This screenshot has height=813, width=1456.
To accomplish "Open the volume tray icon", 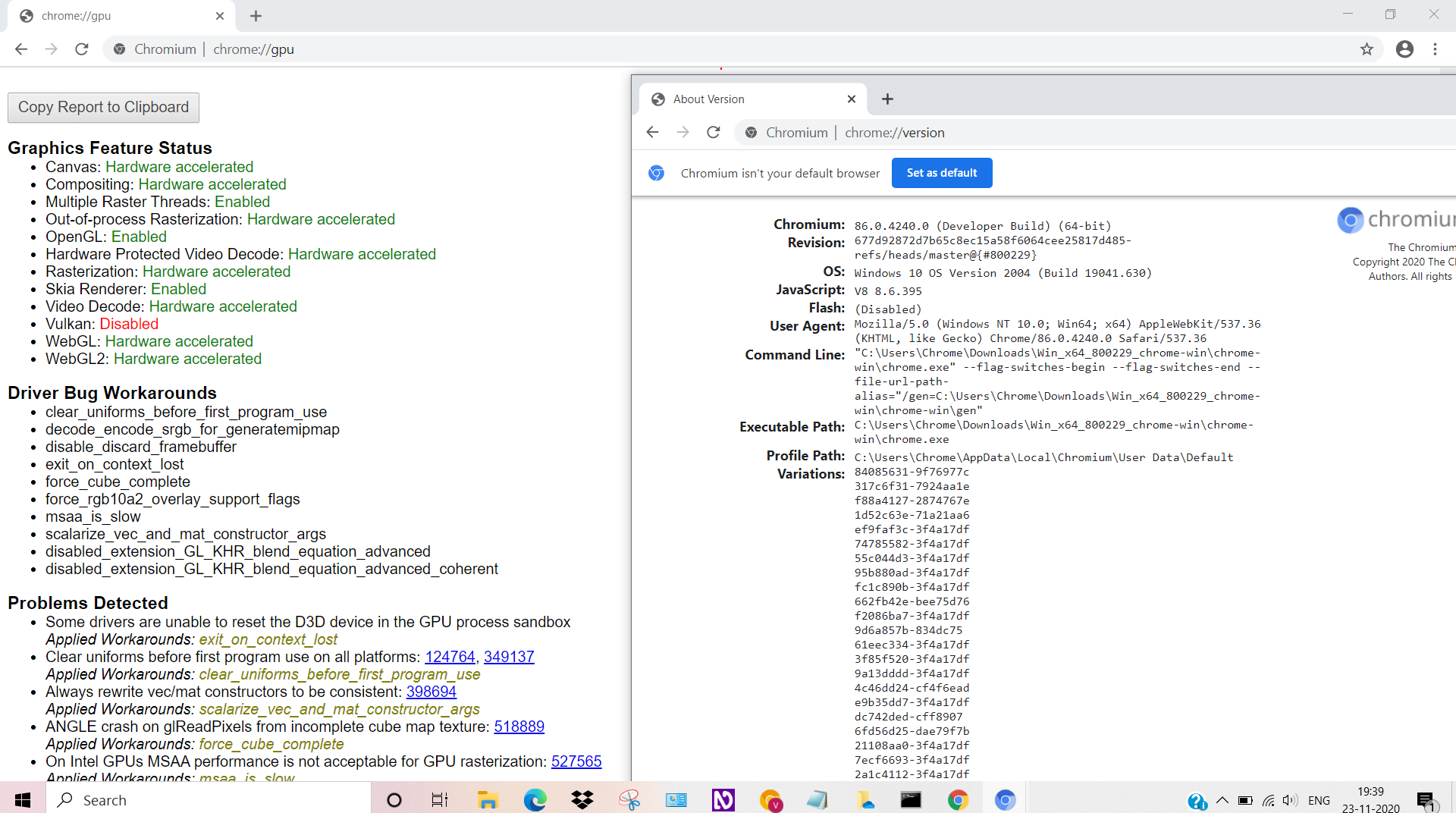I will click(x=1290, y=800).
